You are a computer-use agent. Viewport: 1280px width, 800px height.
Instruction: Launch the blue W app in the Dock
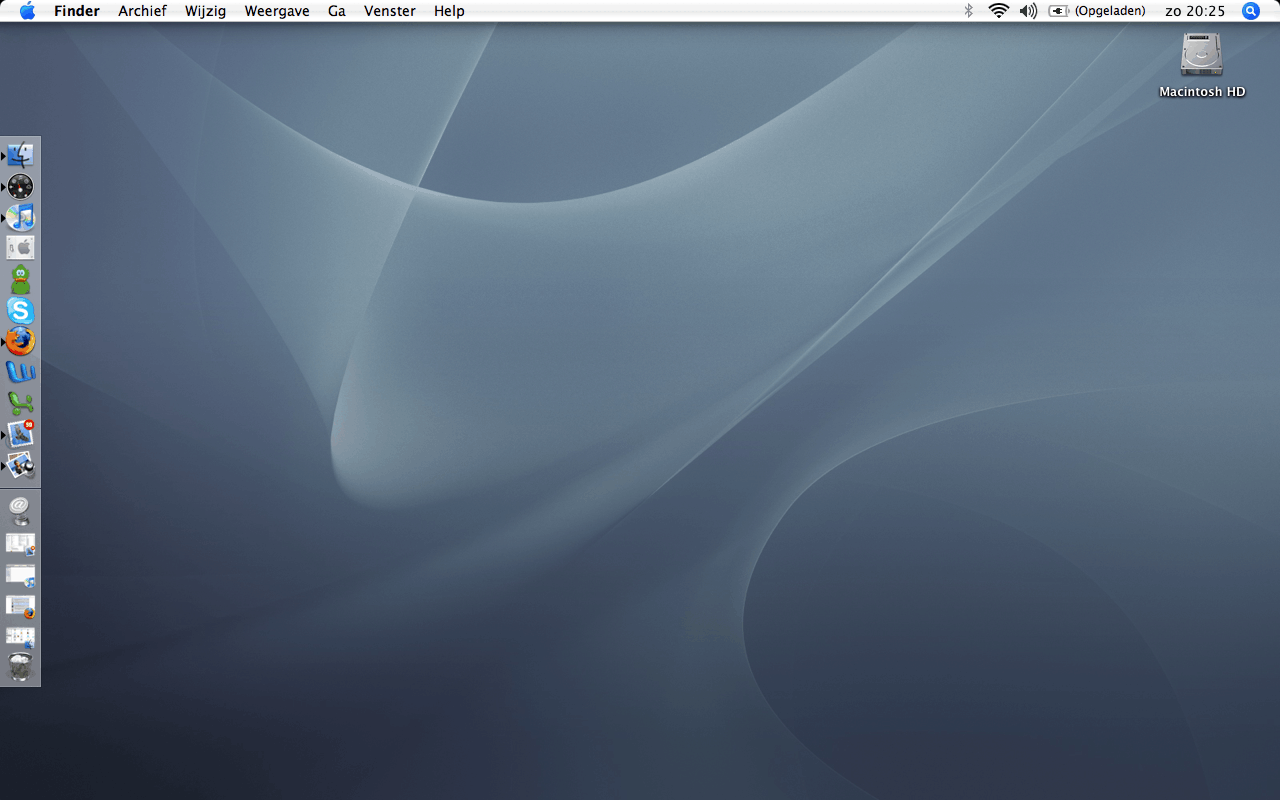point(21,372)
